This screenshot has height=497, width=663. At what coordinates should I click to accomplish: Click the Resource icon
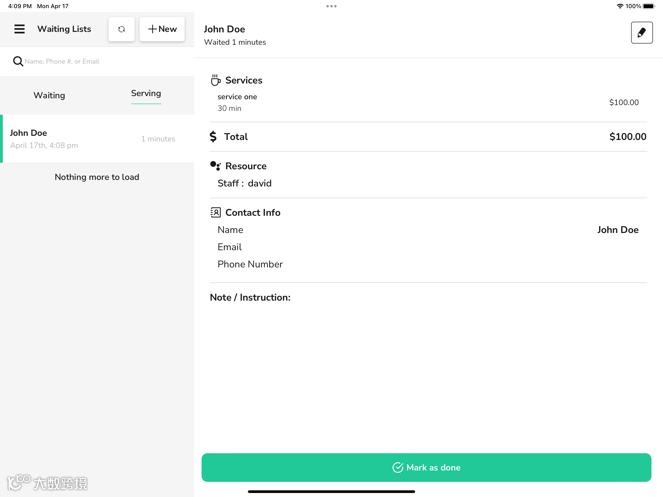[216, 166]
